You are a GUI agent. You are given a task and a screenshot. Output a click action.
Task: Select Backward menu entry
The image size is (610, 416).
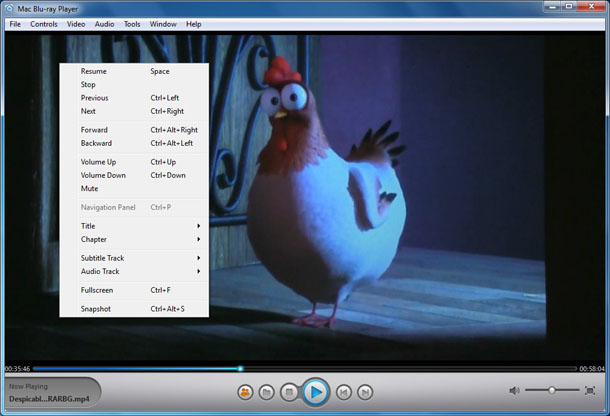134,143
